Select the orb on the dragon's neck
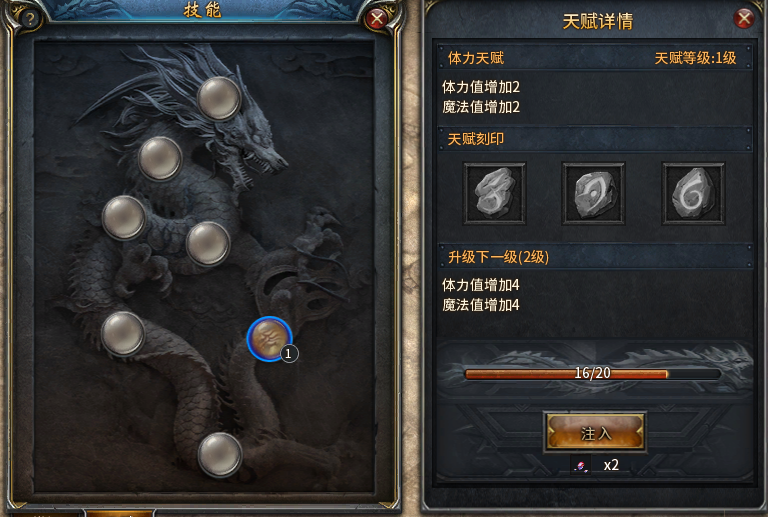 click(x=160, y=159)
